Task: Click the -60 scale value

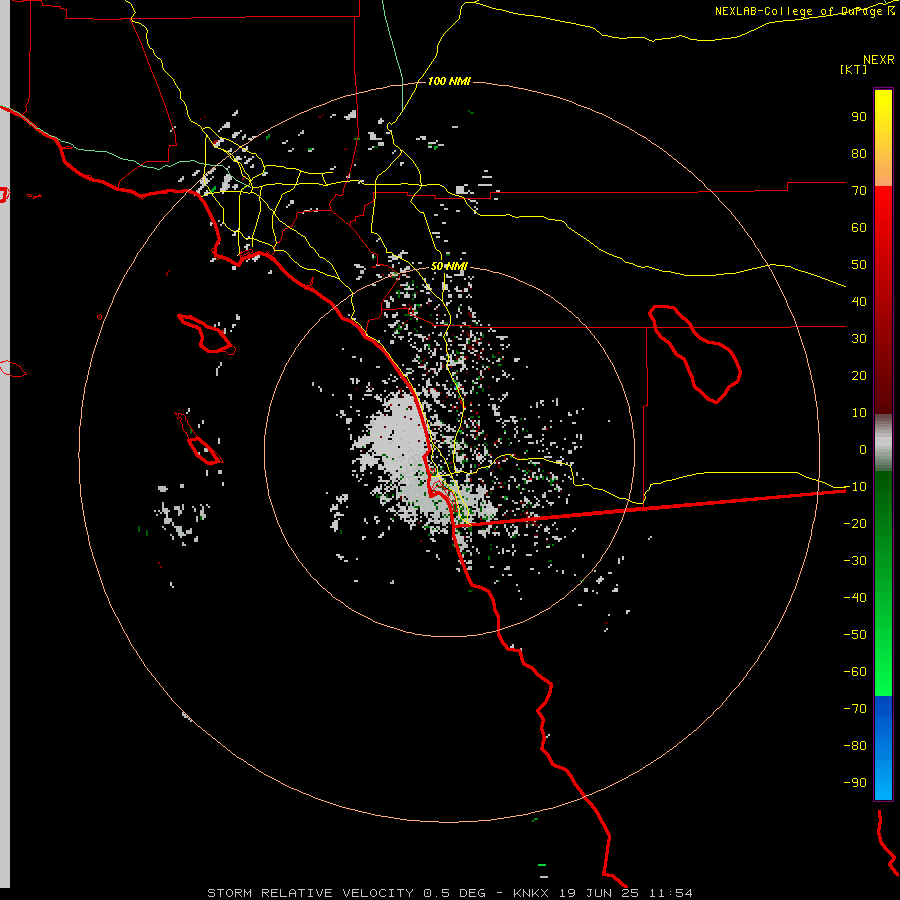Action: coord(855,672)
